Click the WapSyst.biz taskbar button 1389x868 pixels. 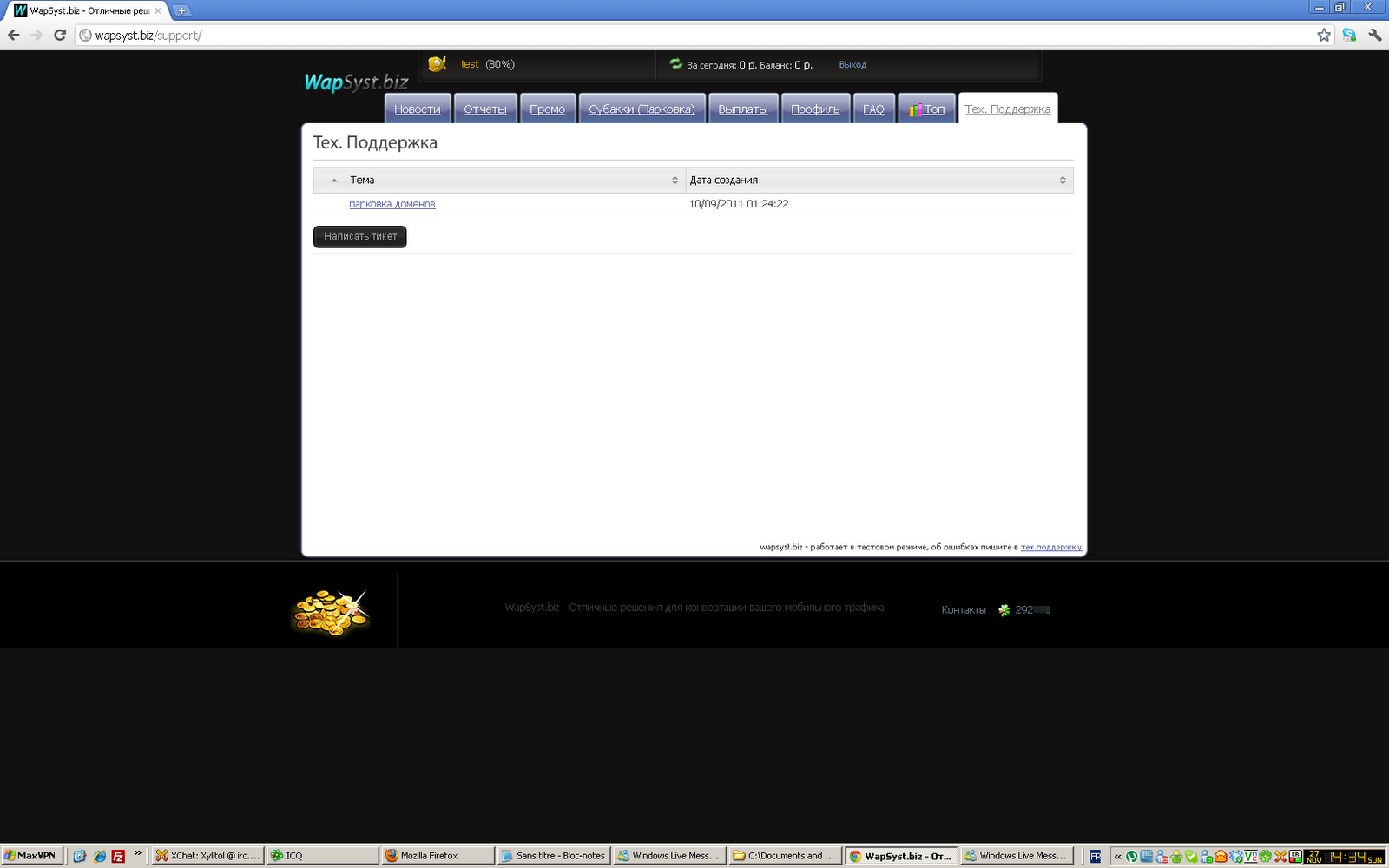(x=901, y=856)
